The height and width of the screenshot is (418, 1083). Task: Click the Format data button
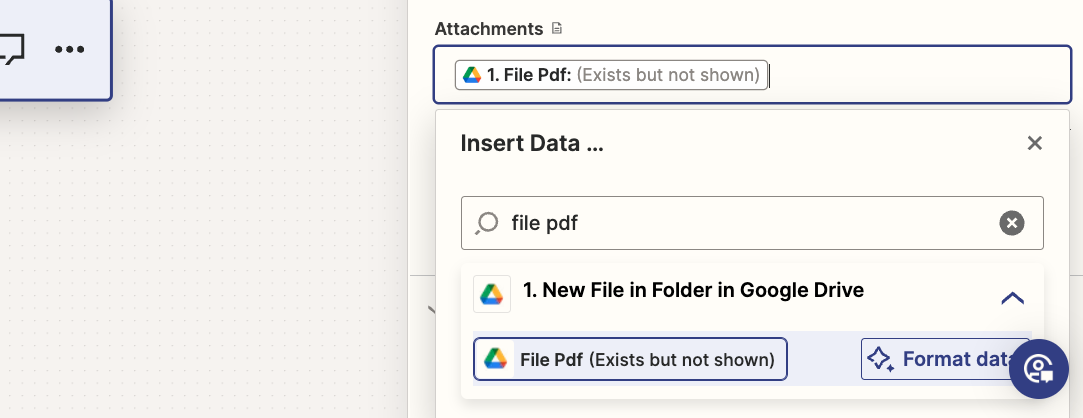(x=945, y=359)
